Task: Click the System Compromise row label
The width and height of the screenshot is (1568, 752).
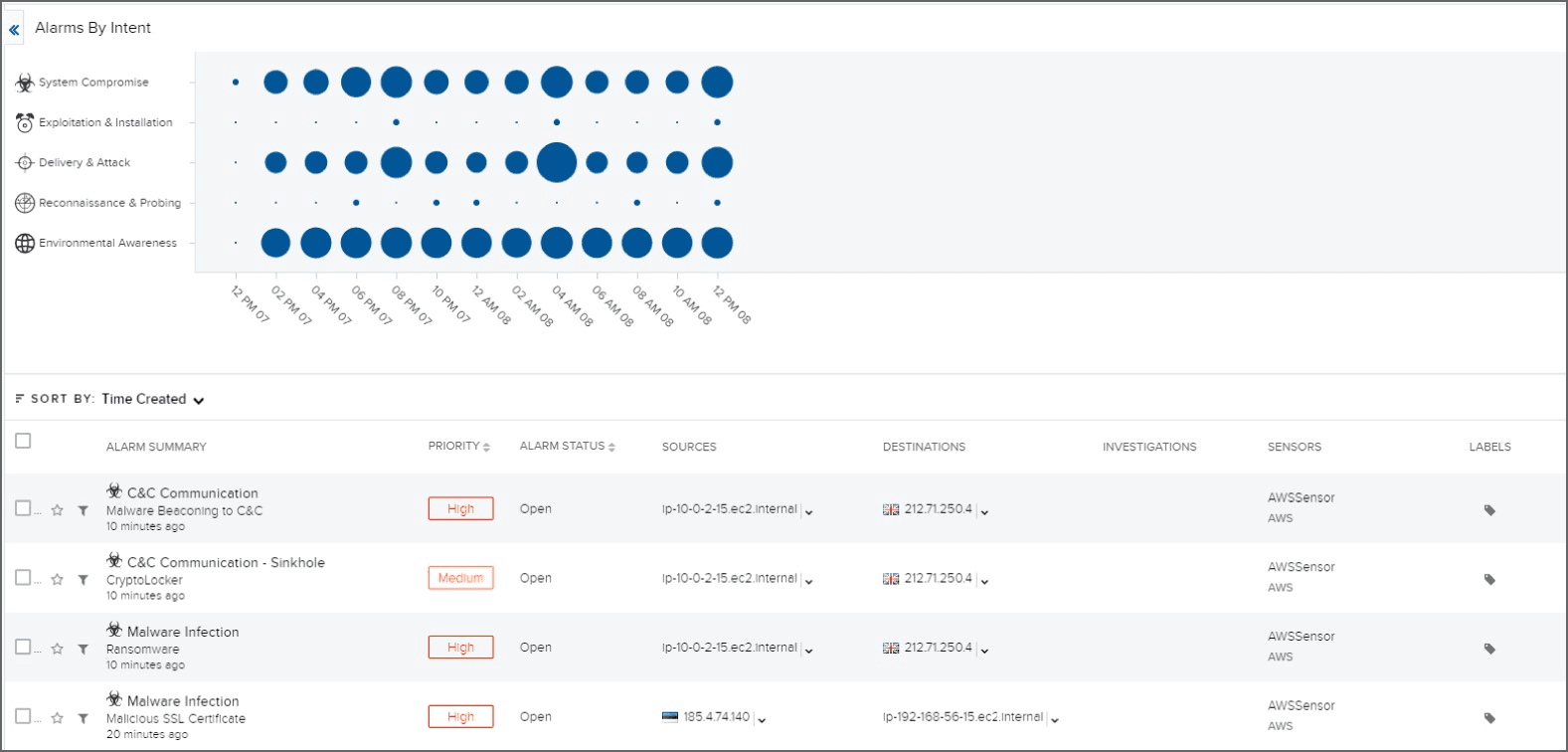Action: [93, 83]
